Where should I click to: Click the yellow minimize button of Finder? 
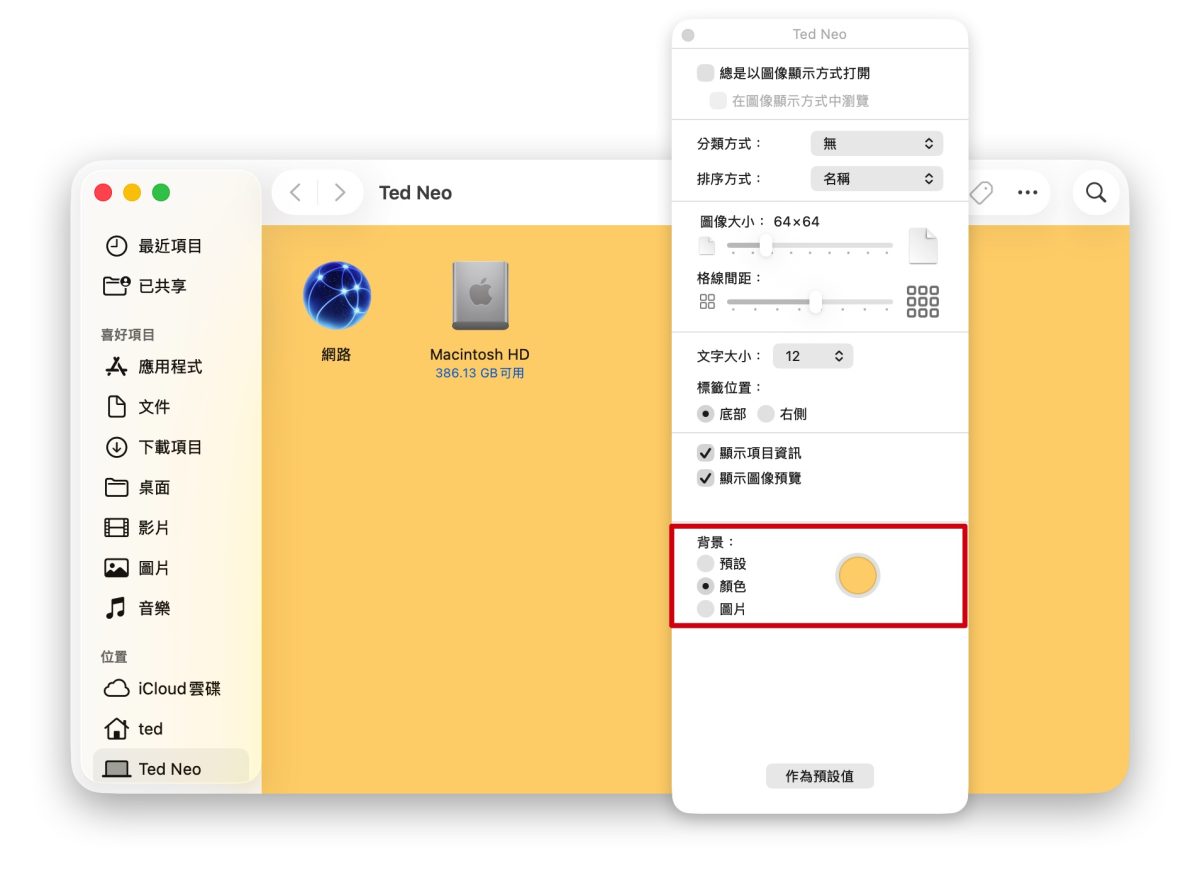tap(132, 193)
